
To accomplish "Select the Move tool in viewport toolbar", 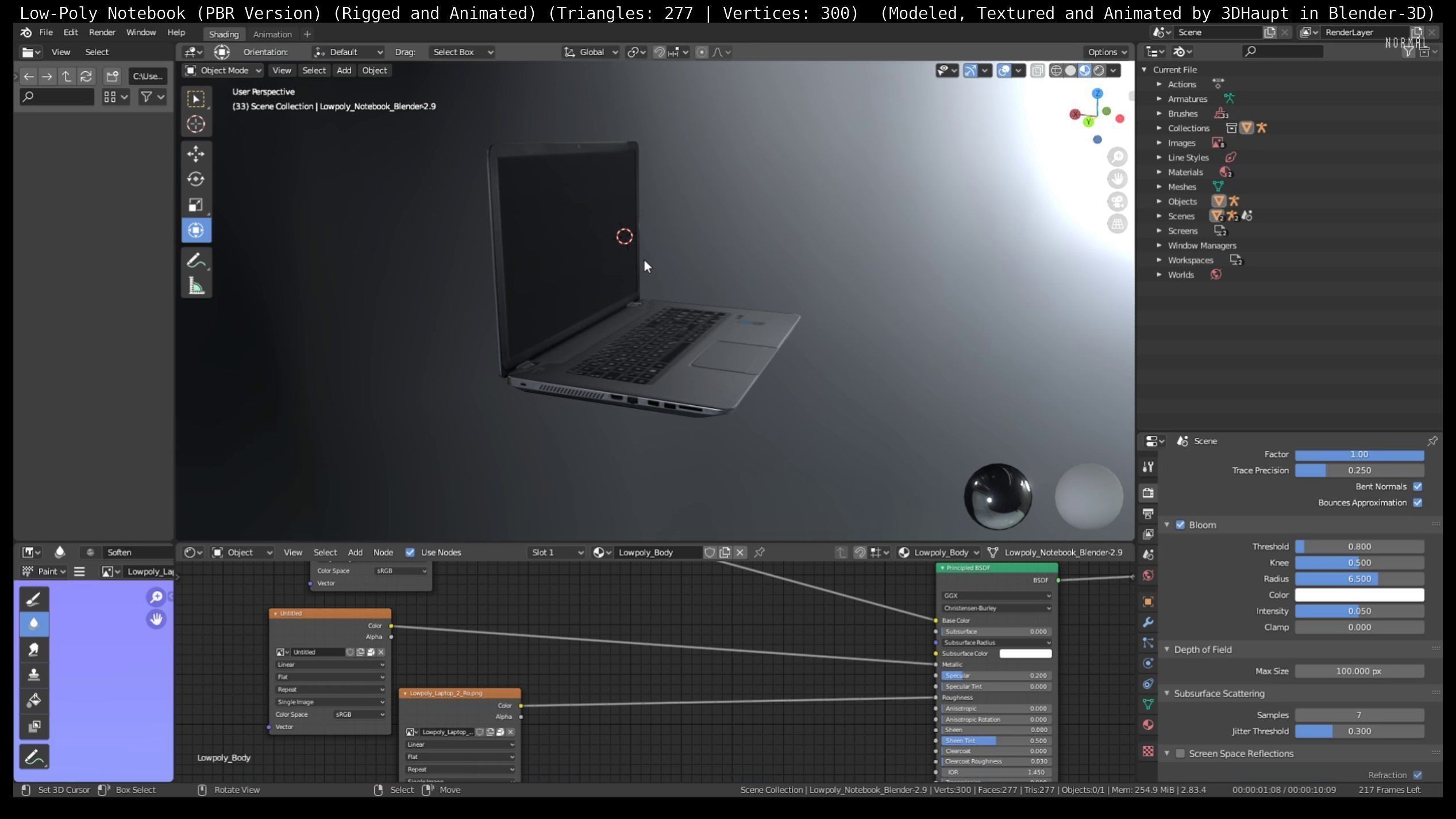I will (x=195, y=153).
